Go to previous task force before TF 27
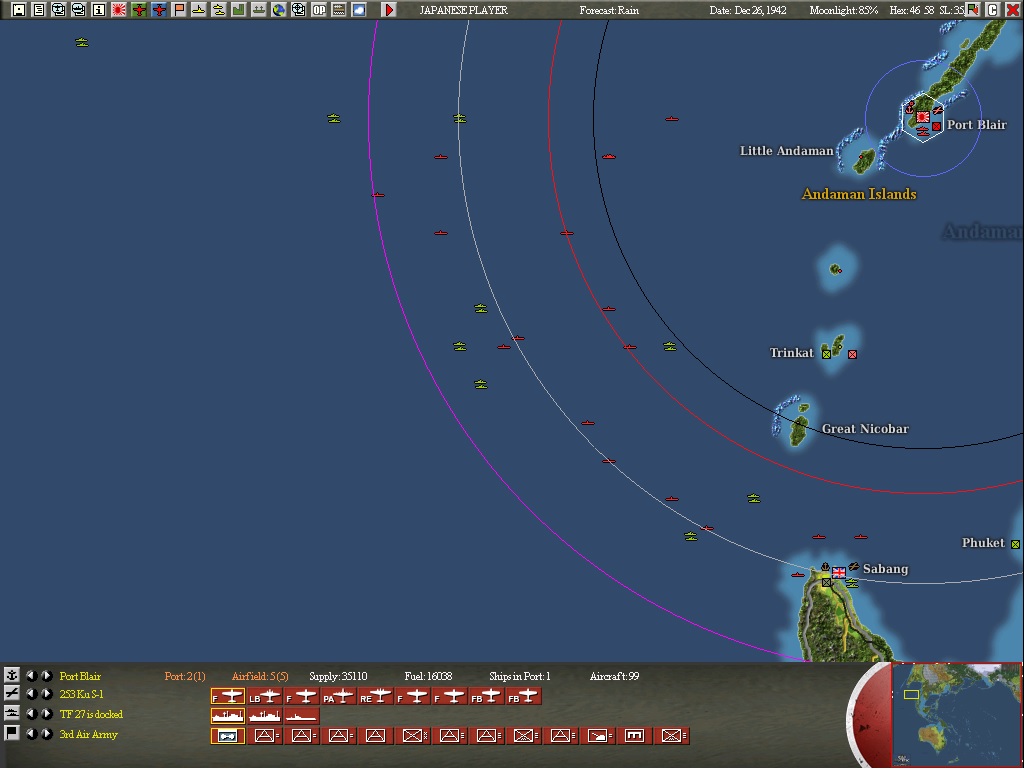This screenshot has width=1027, height=770. tap(31, 714)
